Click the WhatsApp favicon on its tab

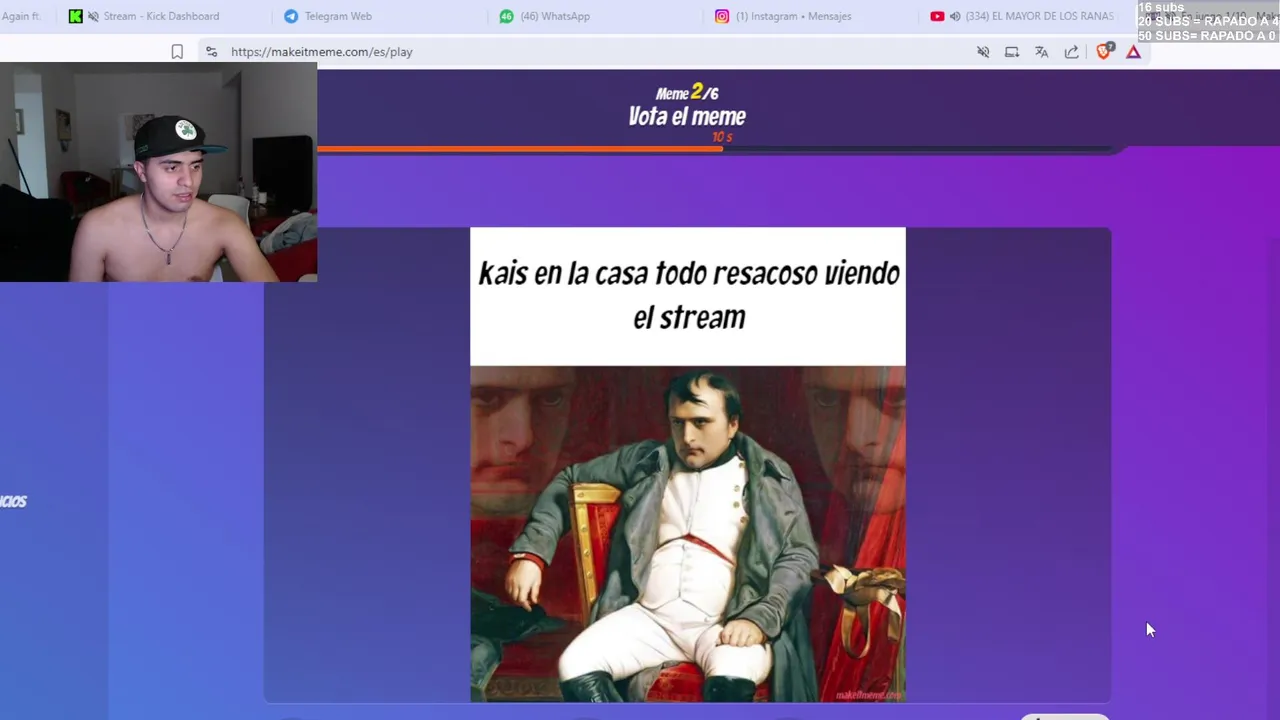(506, 16)
